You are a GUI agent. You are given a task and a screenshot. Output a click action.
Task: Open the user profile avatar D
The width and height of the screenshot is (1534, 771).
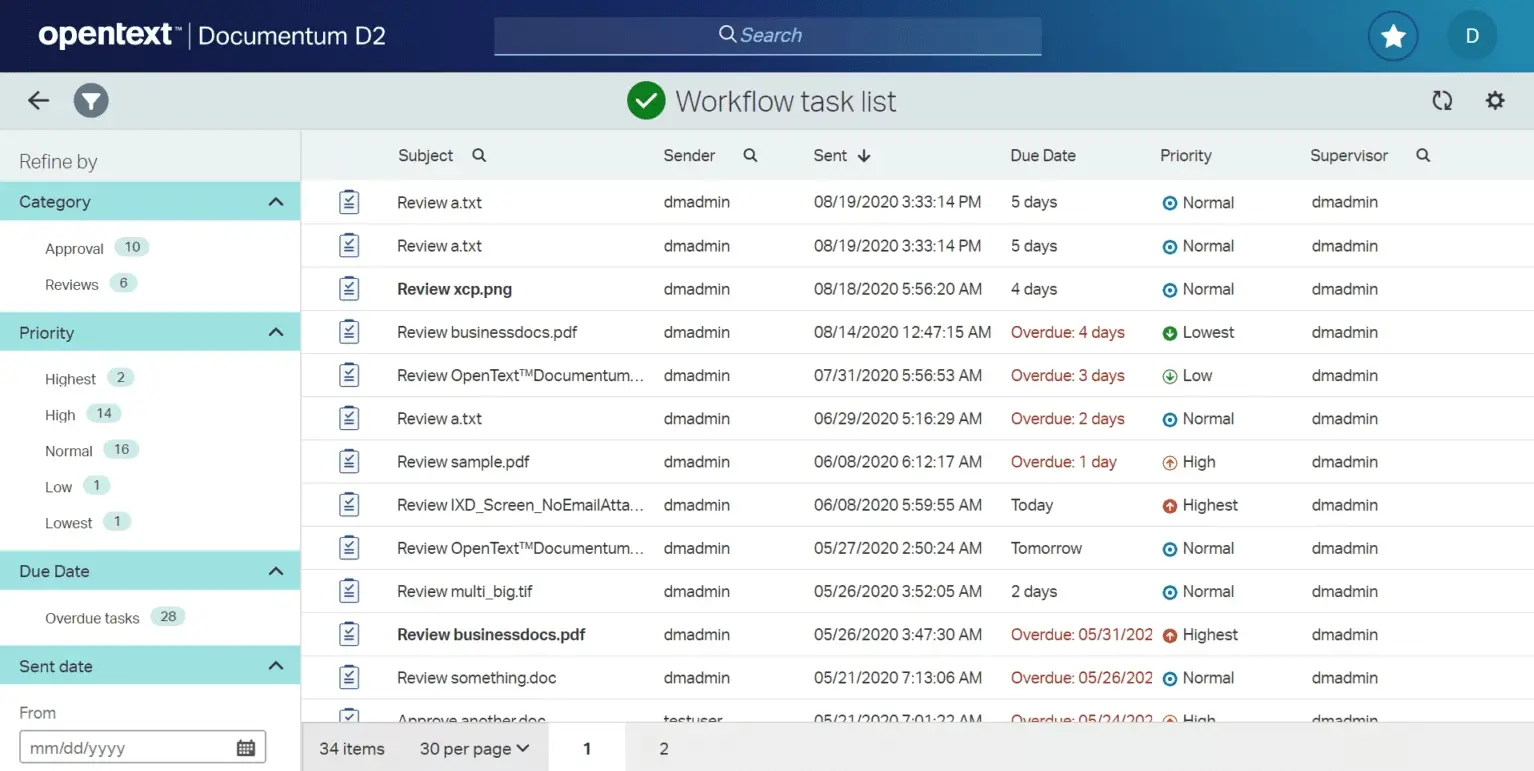click(x=1472, y=37)
